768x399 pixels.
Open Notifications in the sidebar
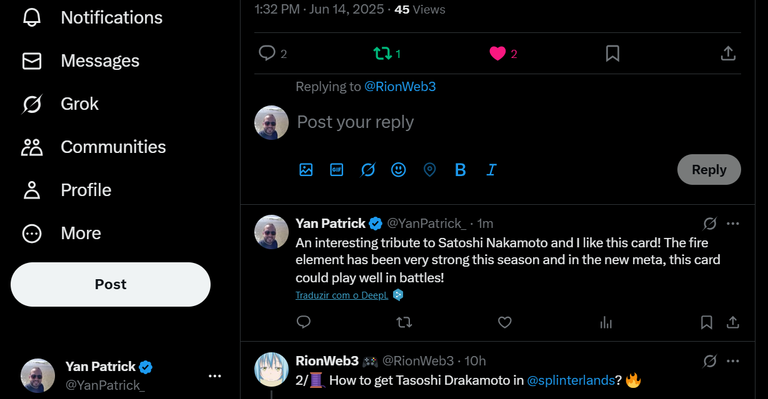coord(92,18)
